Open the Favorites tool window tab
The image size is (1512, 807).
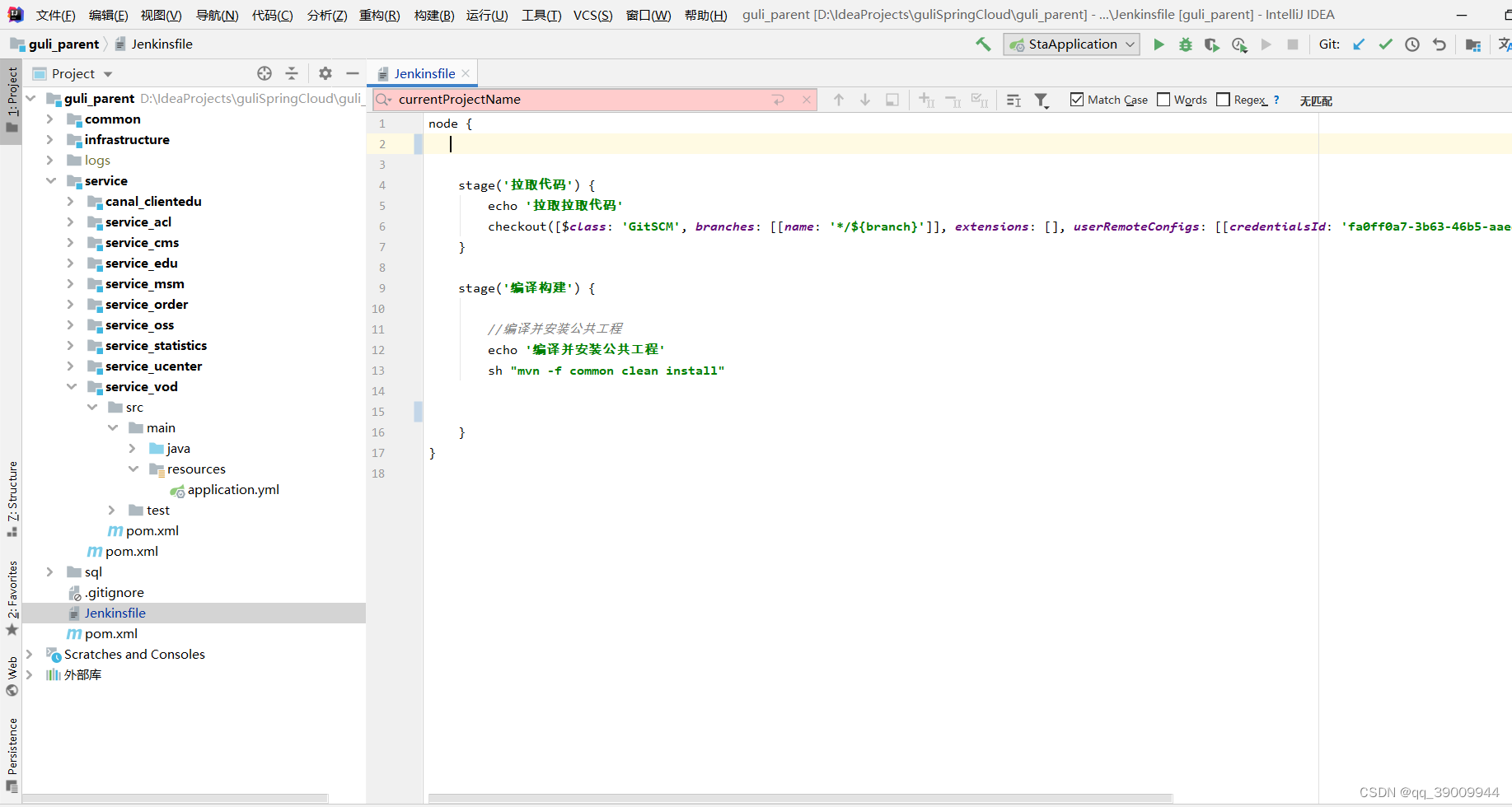coord(12,597)
